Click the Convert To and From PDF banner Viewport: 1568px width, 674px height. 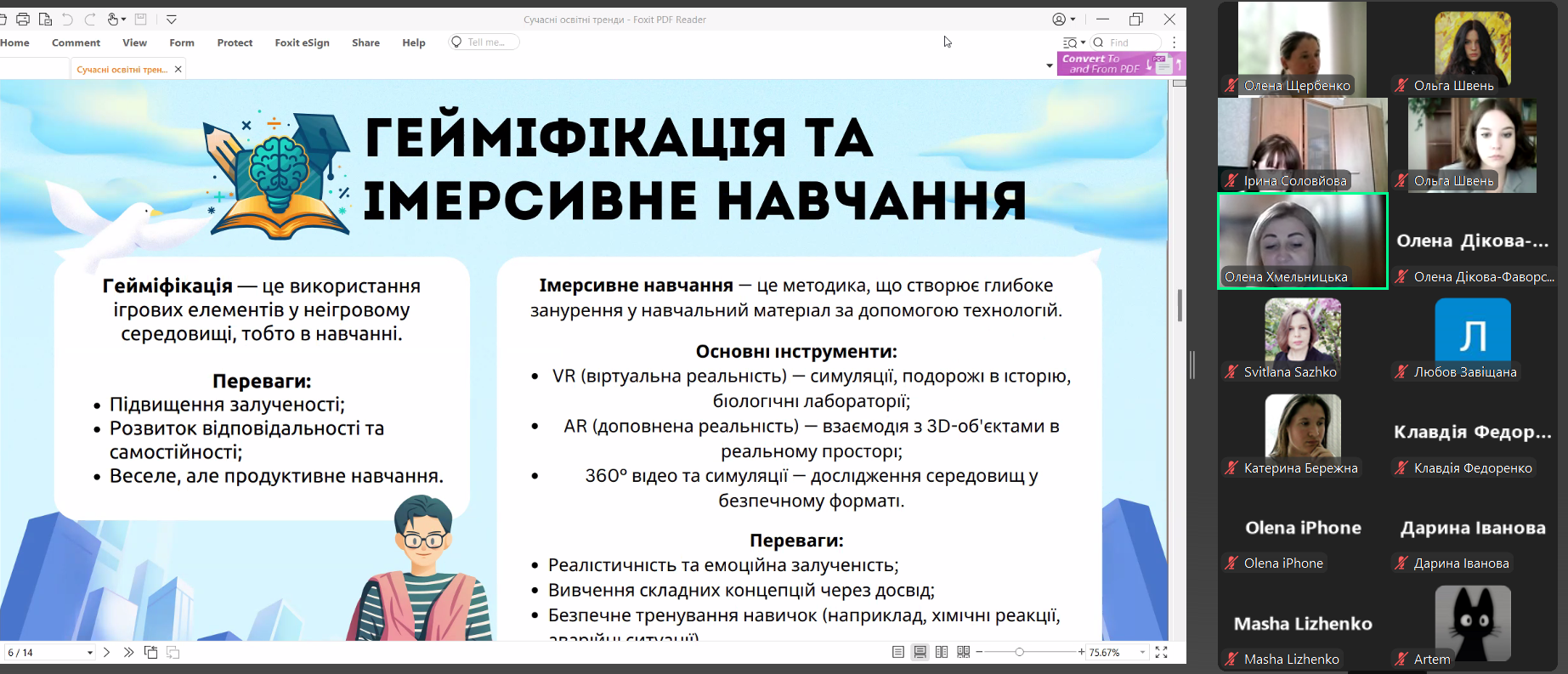tap(1119, 64)
